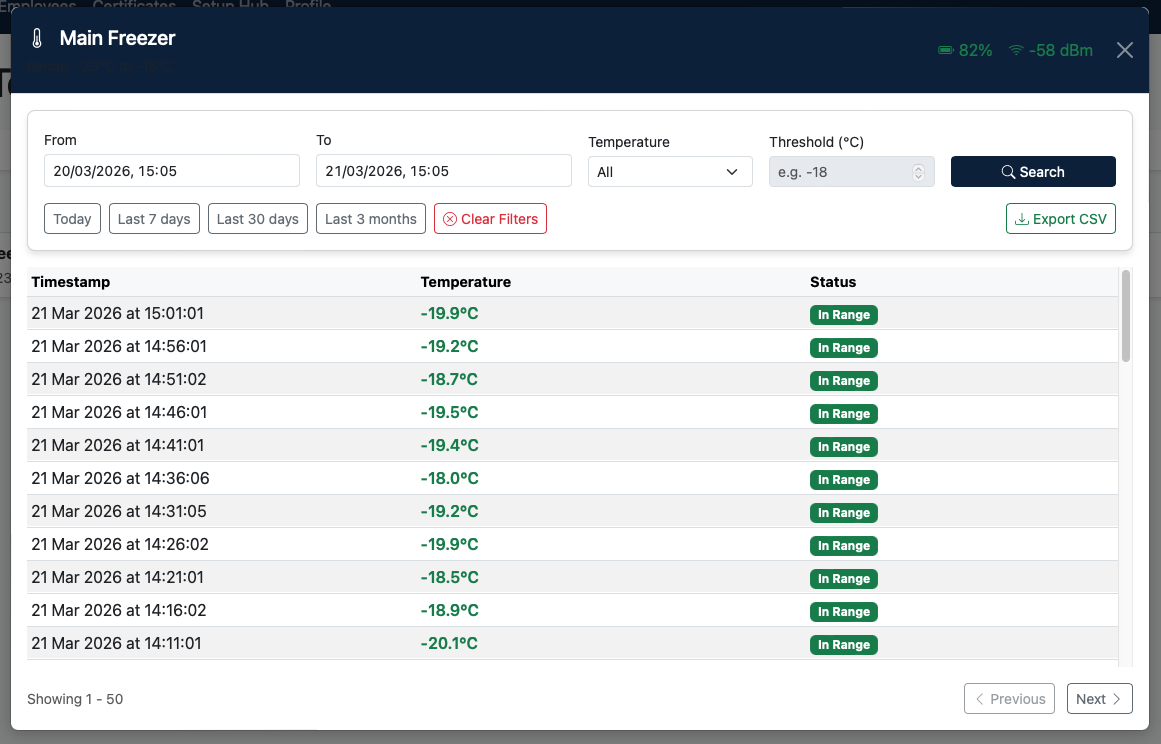Click the Threshold stepper up arrow

pos(918,168)
